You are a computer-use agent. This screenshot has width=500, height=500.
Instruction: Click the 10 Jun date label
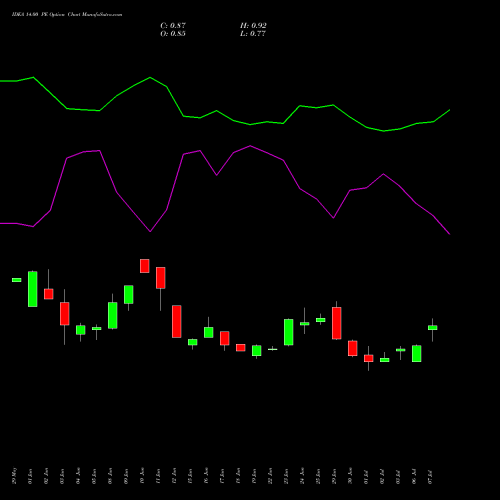pos(142,476)
